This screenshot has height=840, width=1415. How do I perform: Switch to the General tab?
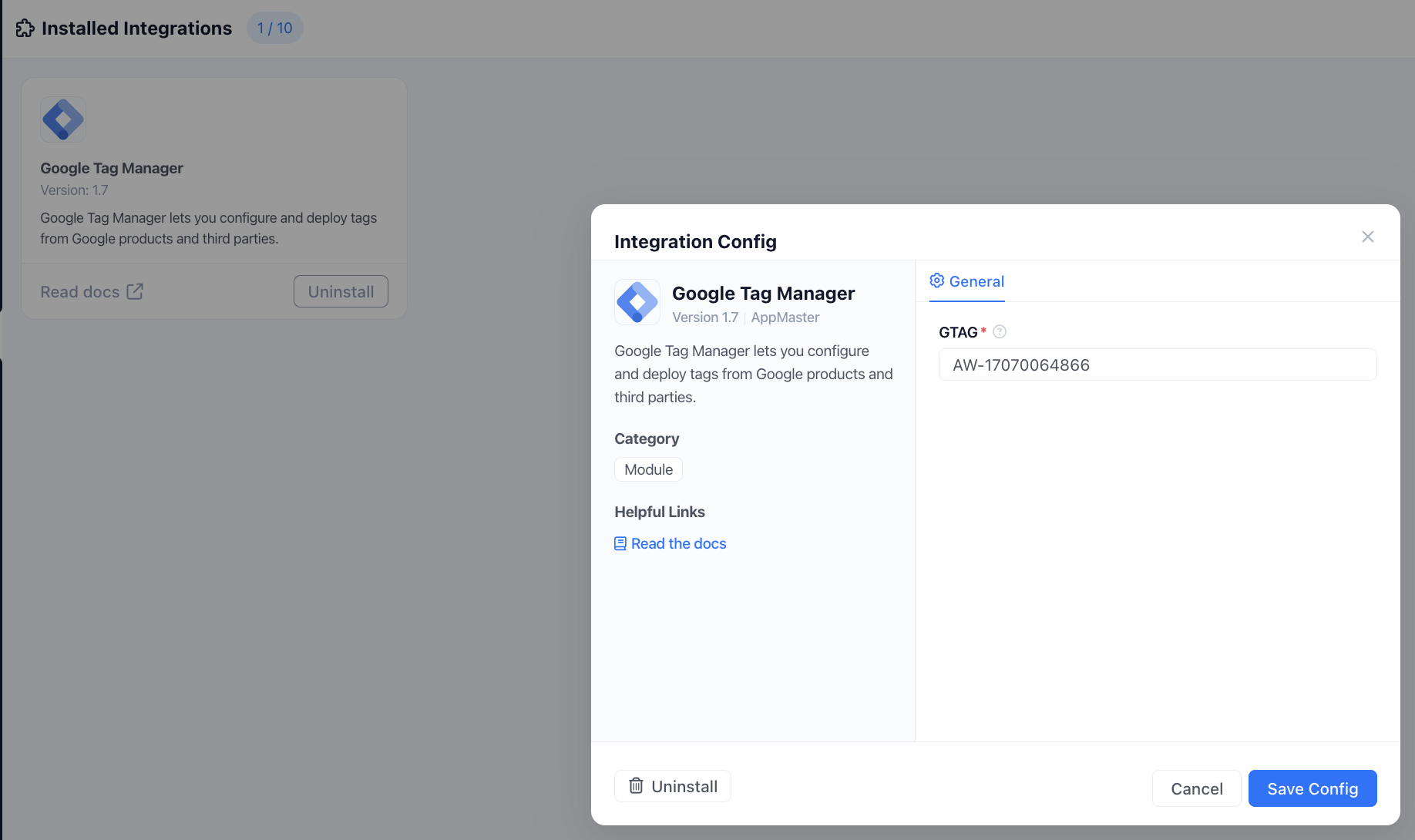click(x=967, y=281)
